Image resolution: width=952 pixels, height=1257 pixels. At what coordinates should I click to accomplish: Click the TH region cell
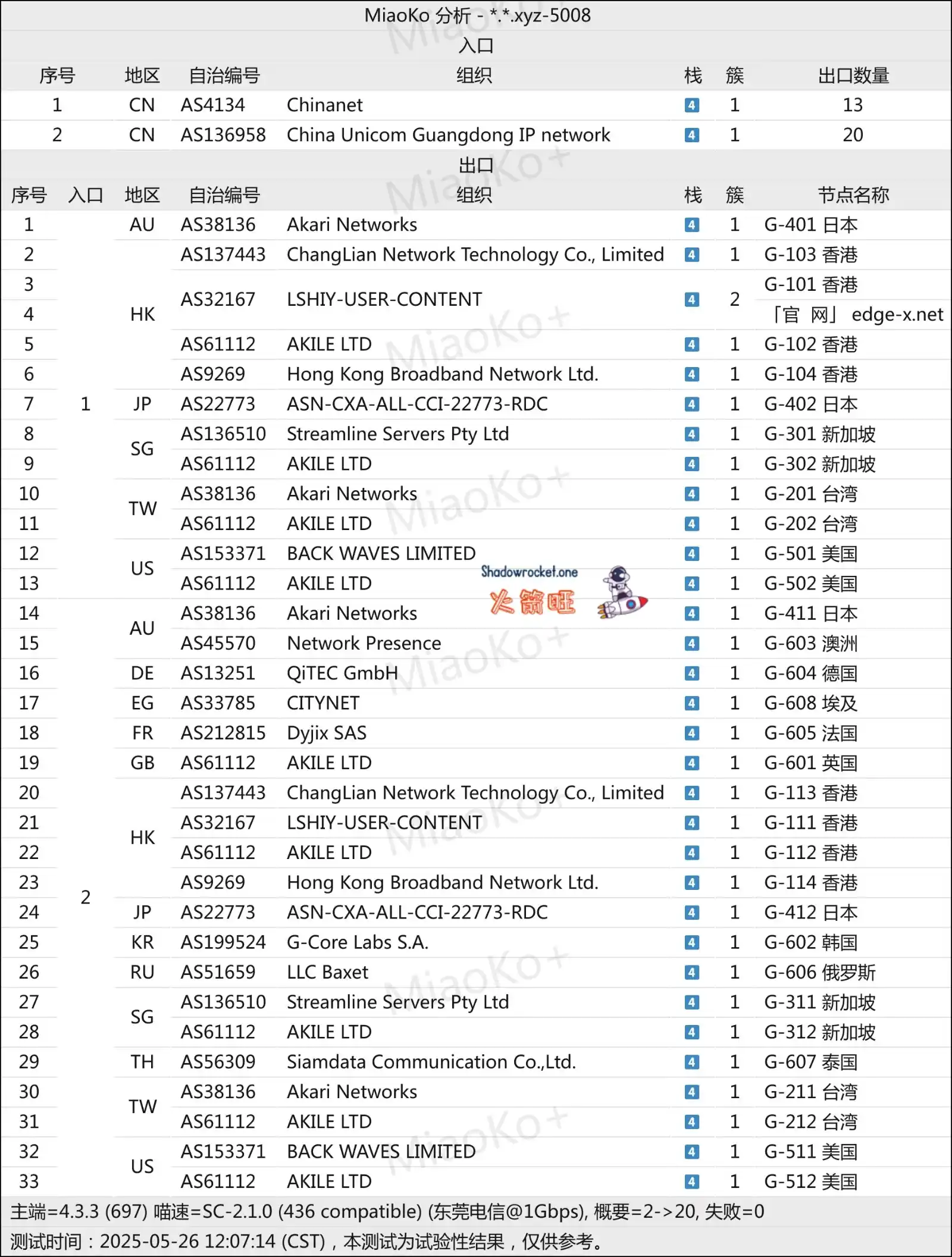point(142,1062)
